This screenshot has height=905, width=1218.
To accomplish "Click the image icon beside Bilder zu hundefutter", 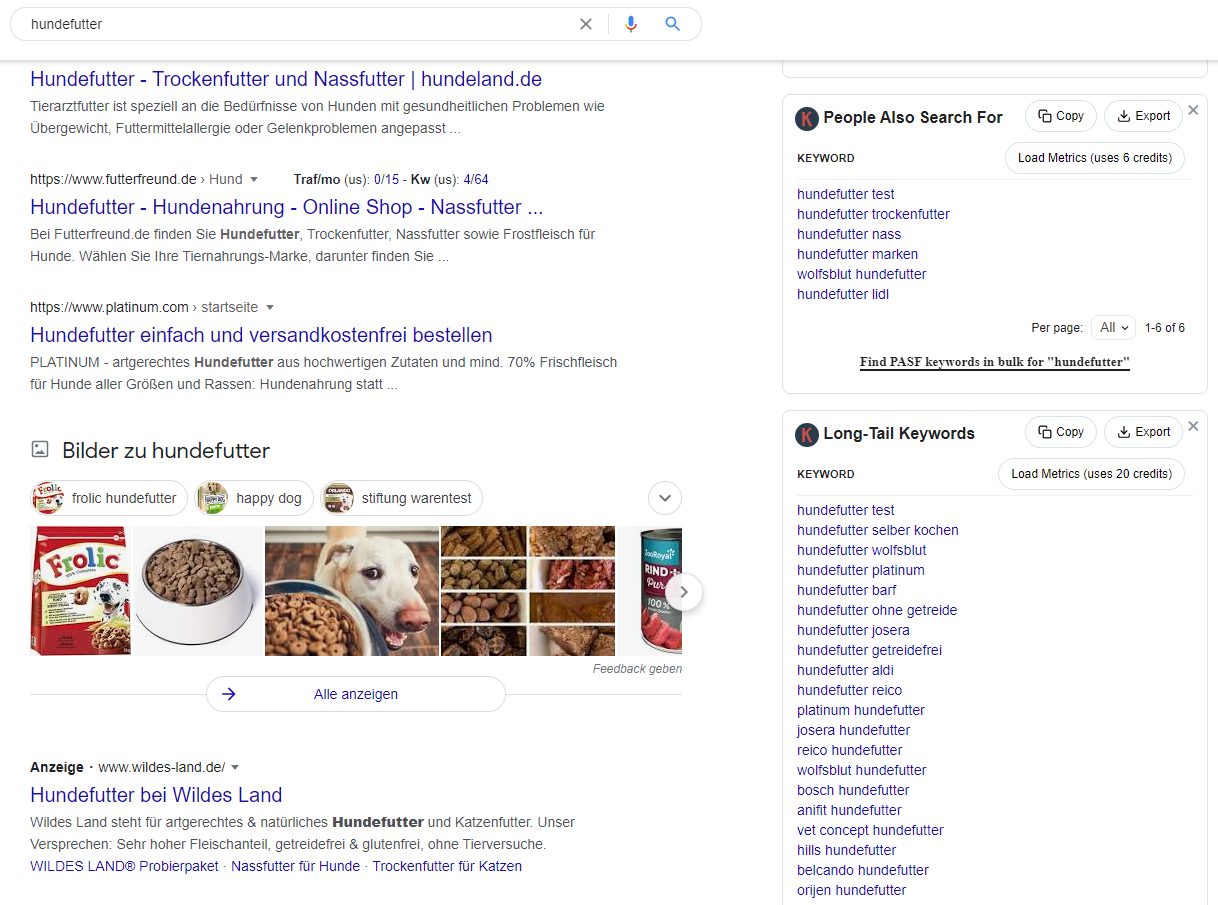I will [40, 450].
